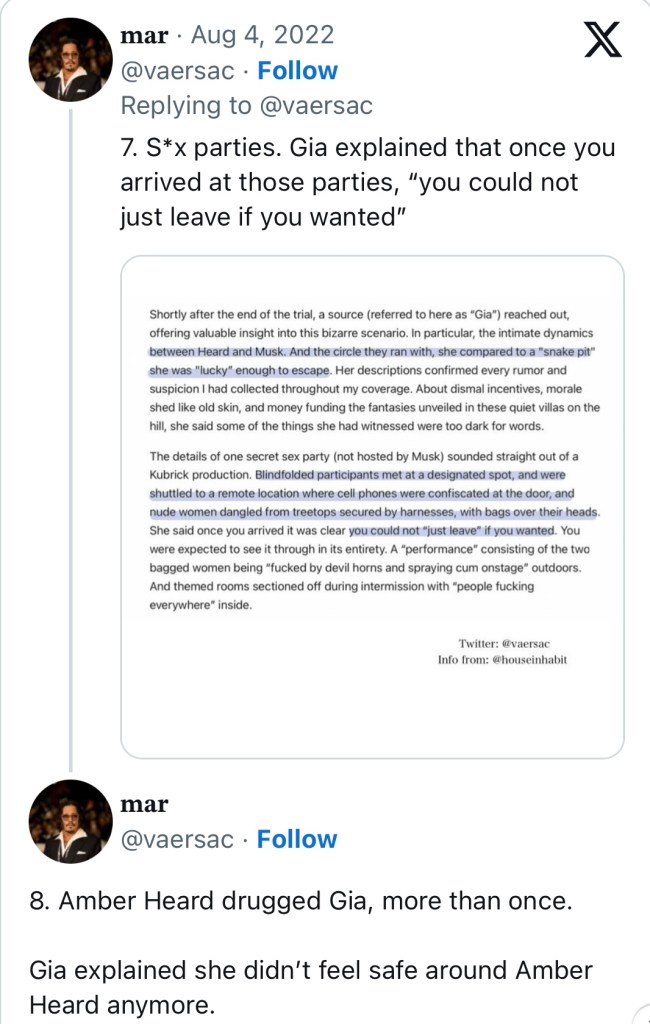The image size is (650, 1024).
Task: Click the display name "mar" beside the date
Action: tap(144, 36)
